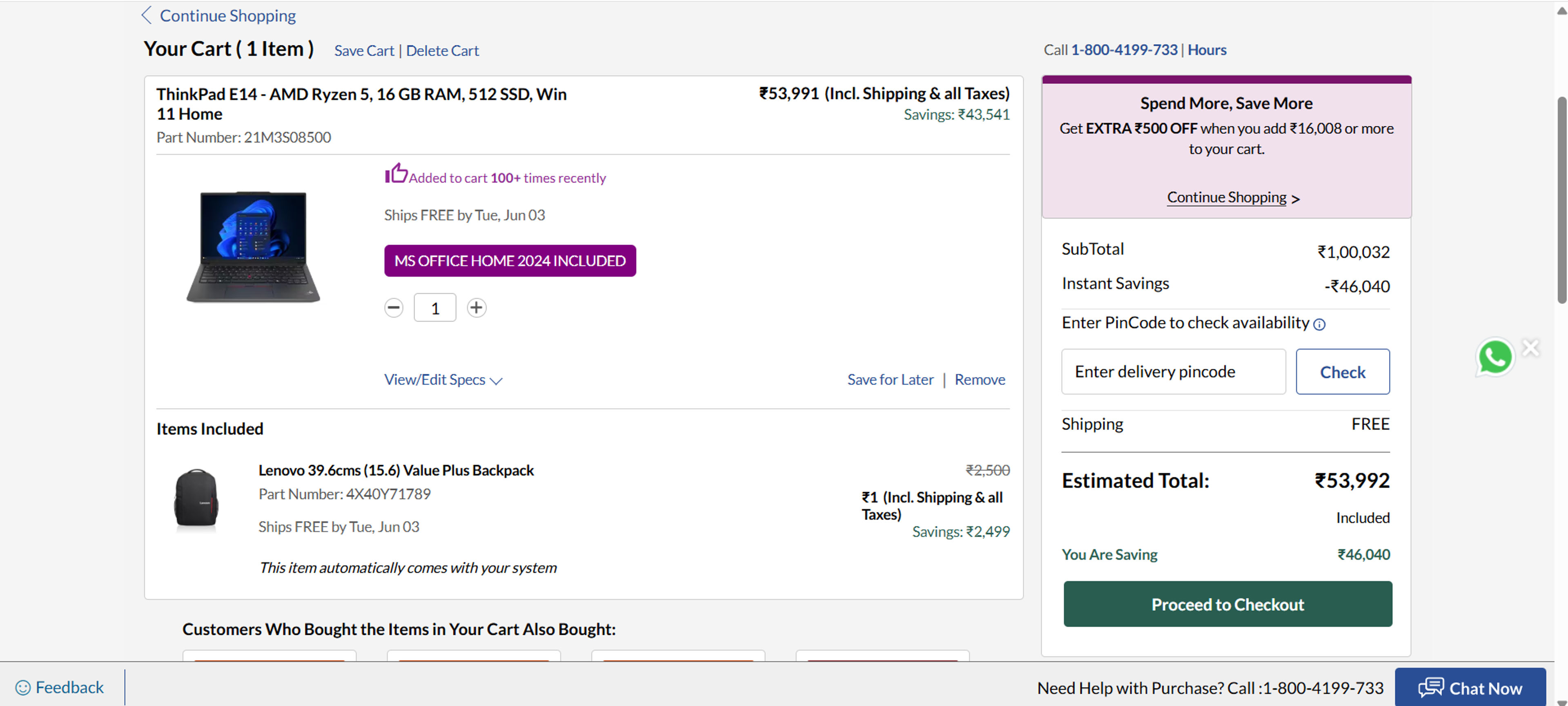Expand View/Edit Specs dropdown
Image resolution: width=1568 pixels, height=706 pixels.
point(443,380)
